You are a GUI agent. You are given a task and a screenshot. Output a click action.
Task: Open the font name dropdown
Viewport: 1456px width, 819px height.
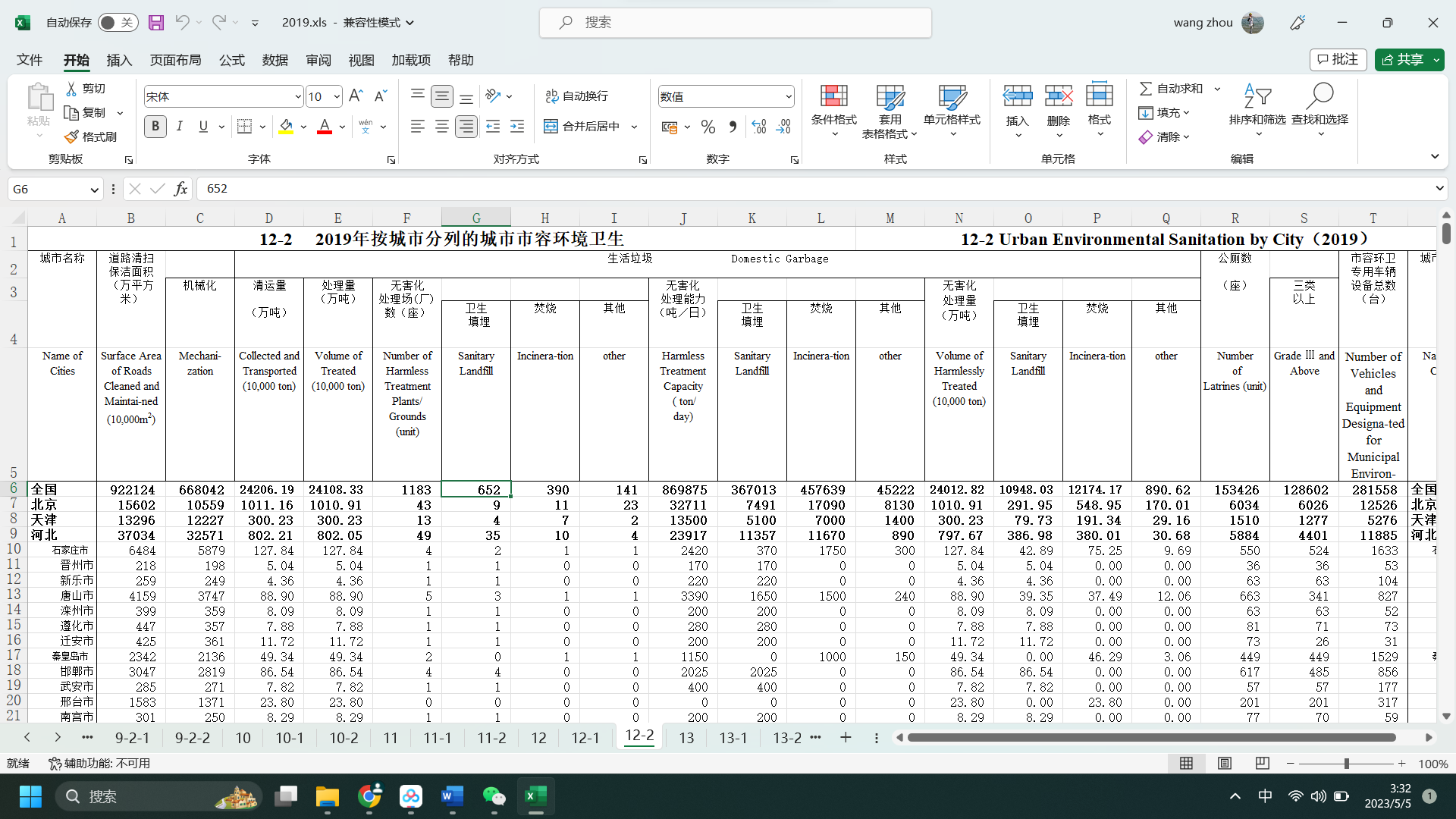tap(297, 96)
